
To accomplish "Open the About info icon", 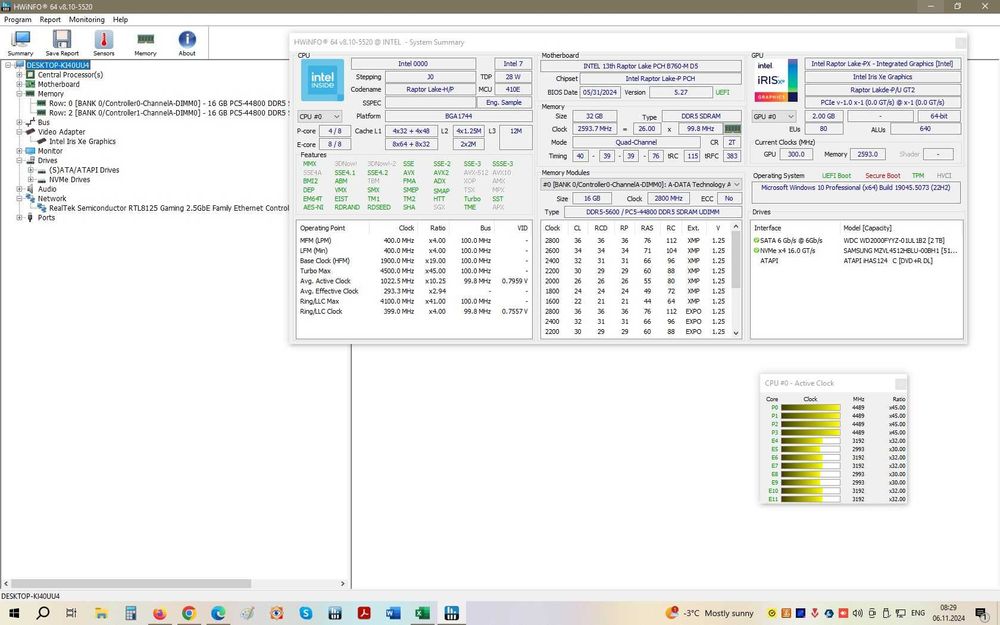I will pyautogui.click(x=187, y=41).
